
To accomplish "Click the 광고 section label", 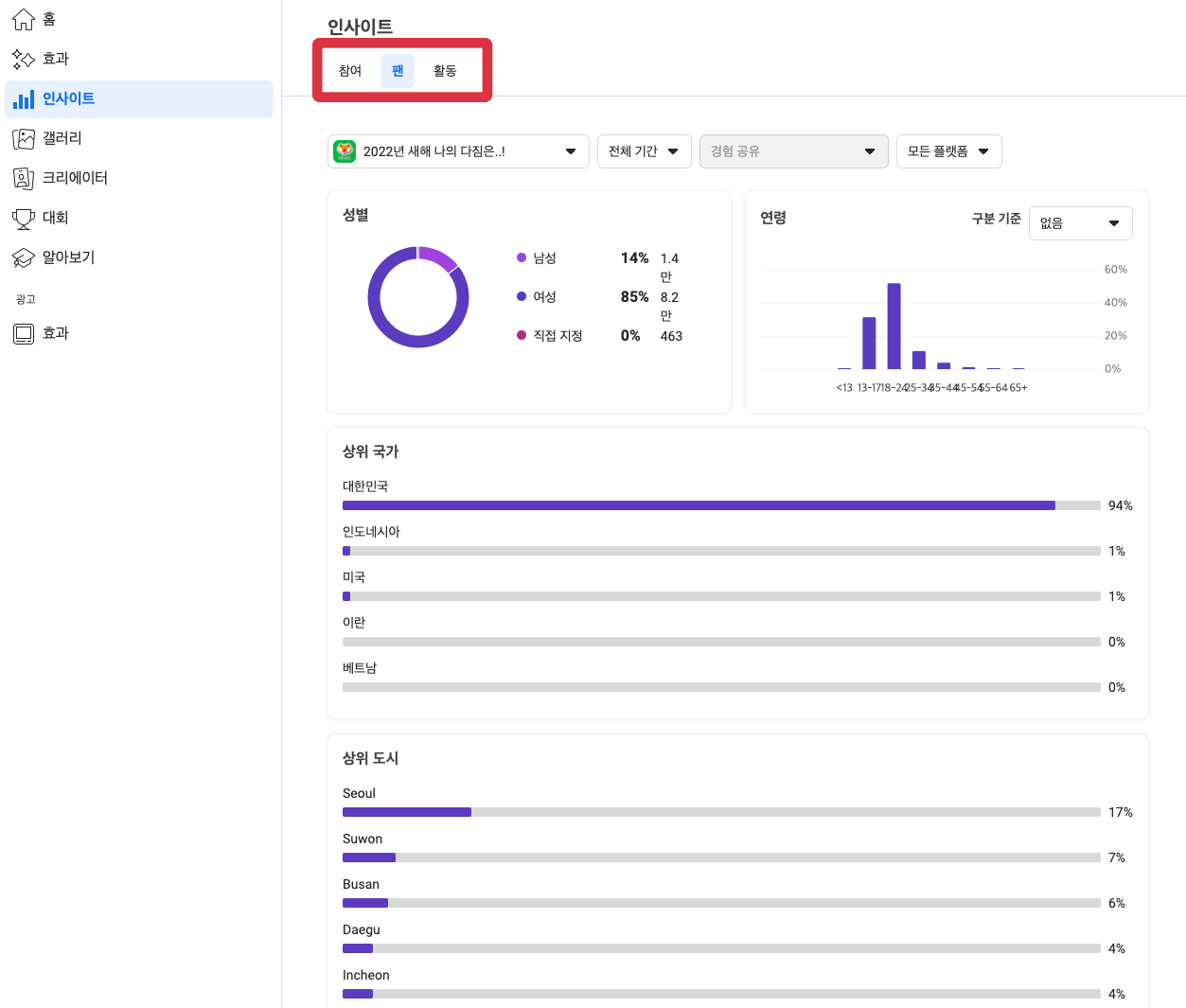I will (26, 299).
